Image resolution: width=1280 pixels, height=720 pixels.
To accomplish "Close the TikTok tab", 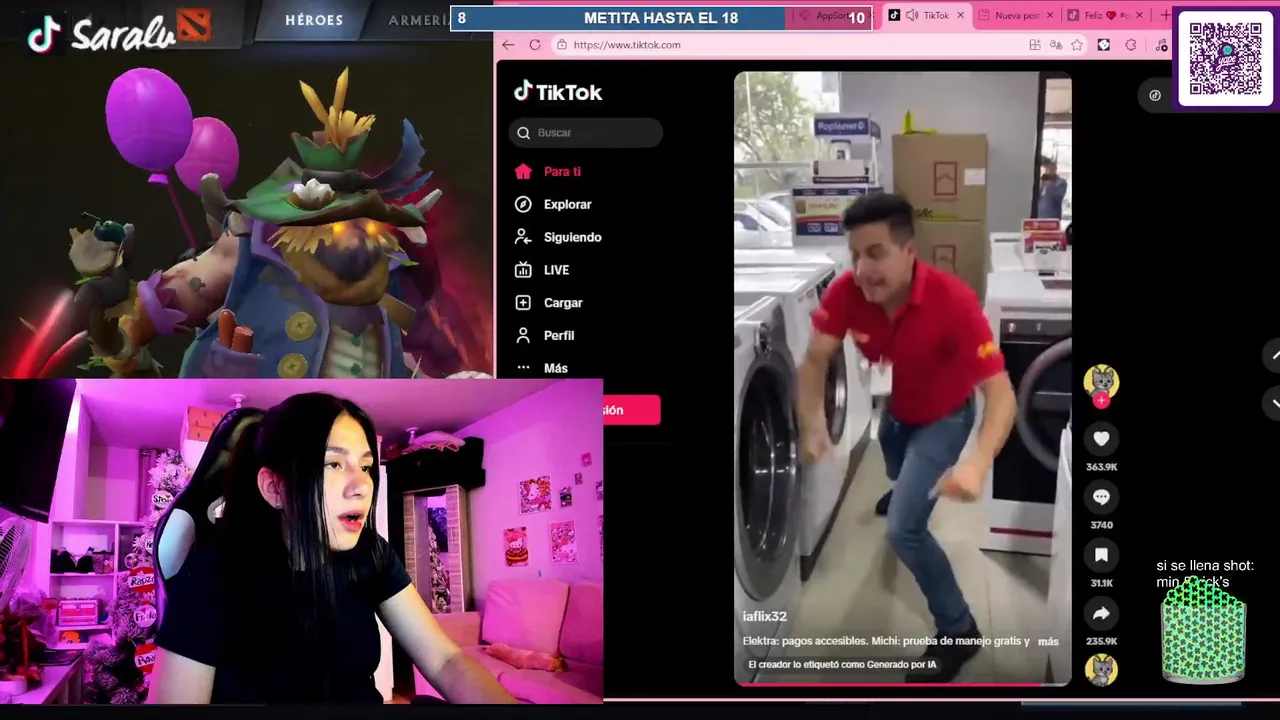I will tap(961, 16).
